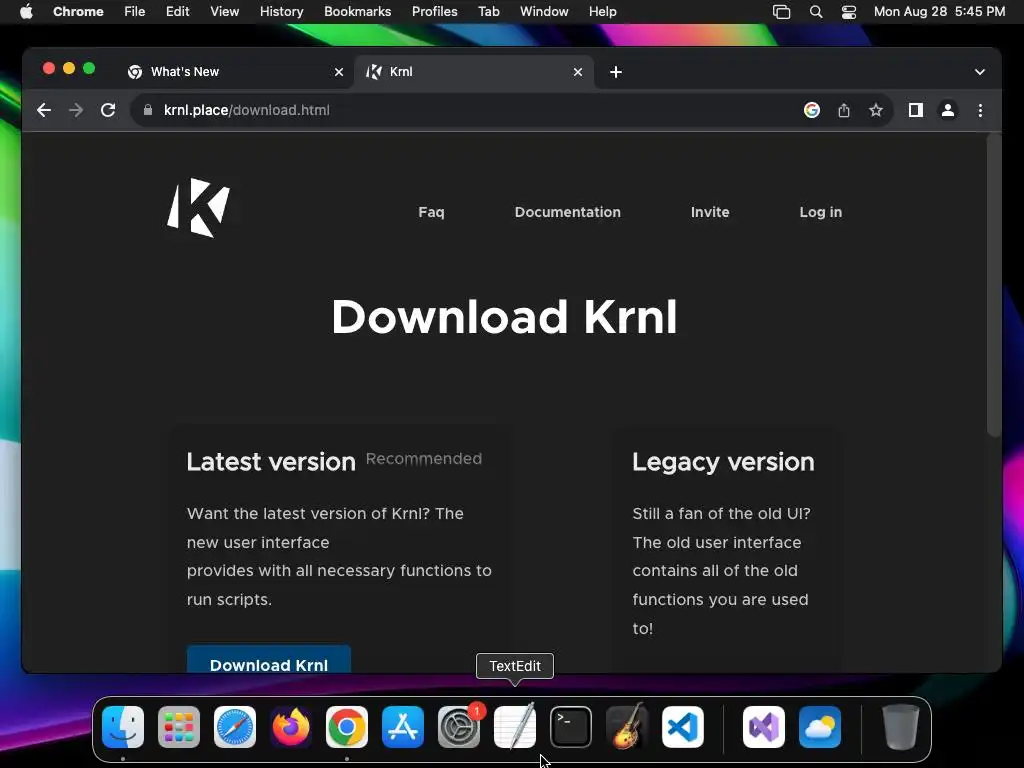
Task: Click the Download Krnl button
Action: pos(269,660)
